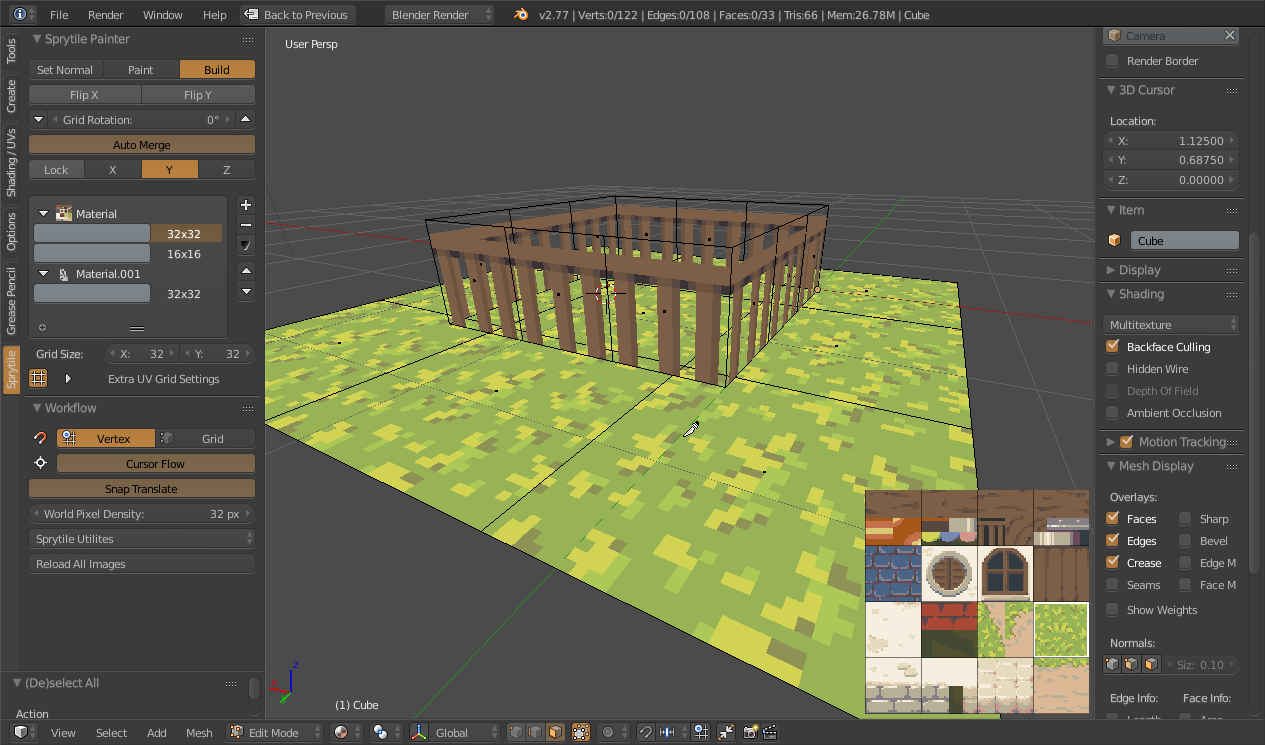
Task: Click the Flip X button
Action: [85, 94]
